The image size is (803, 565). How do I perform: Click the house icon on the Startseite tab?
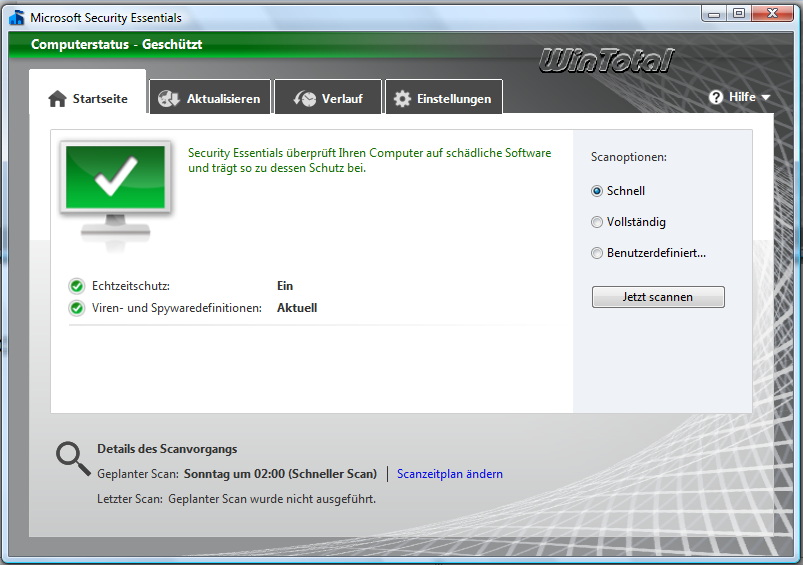(x=57, y=98)
